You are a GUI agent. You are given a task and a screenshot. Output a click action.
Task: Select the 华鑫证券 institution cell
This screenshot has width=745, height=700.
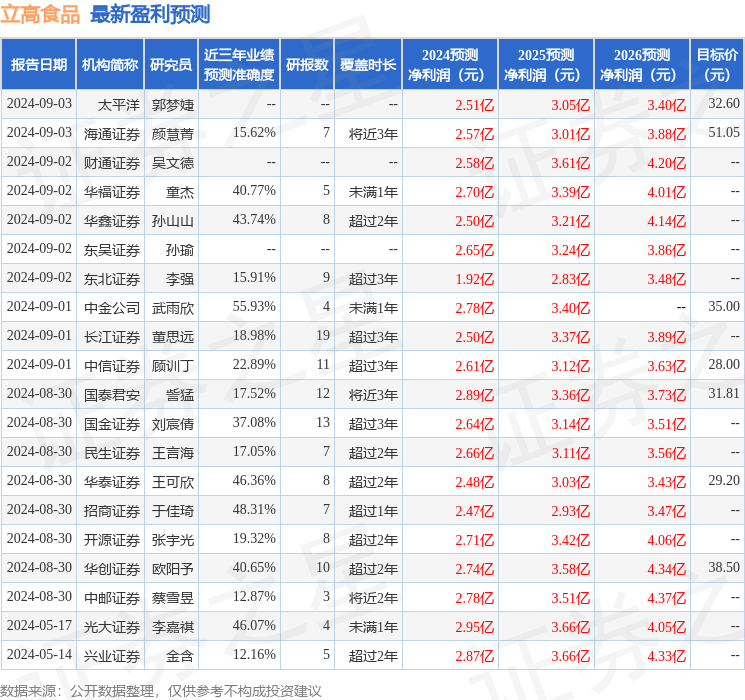tap(112, 221)
